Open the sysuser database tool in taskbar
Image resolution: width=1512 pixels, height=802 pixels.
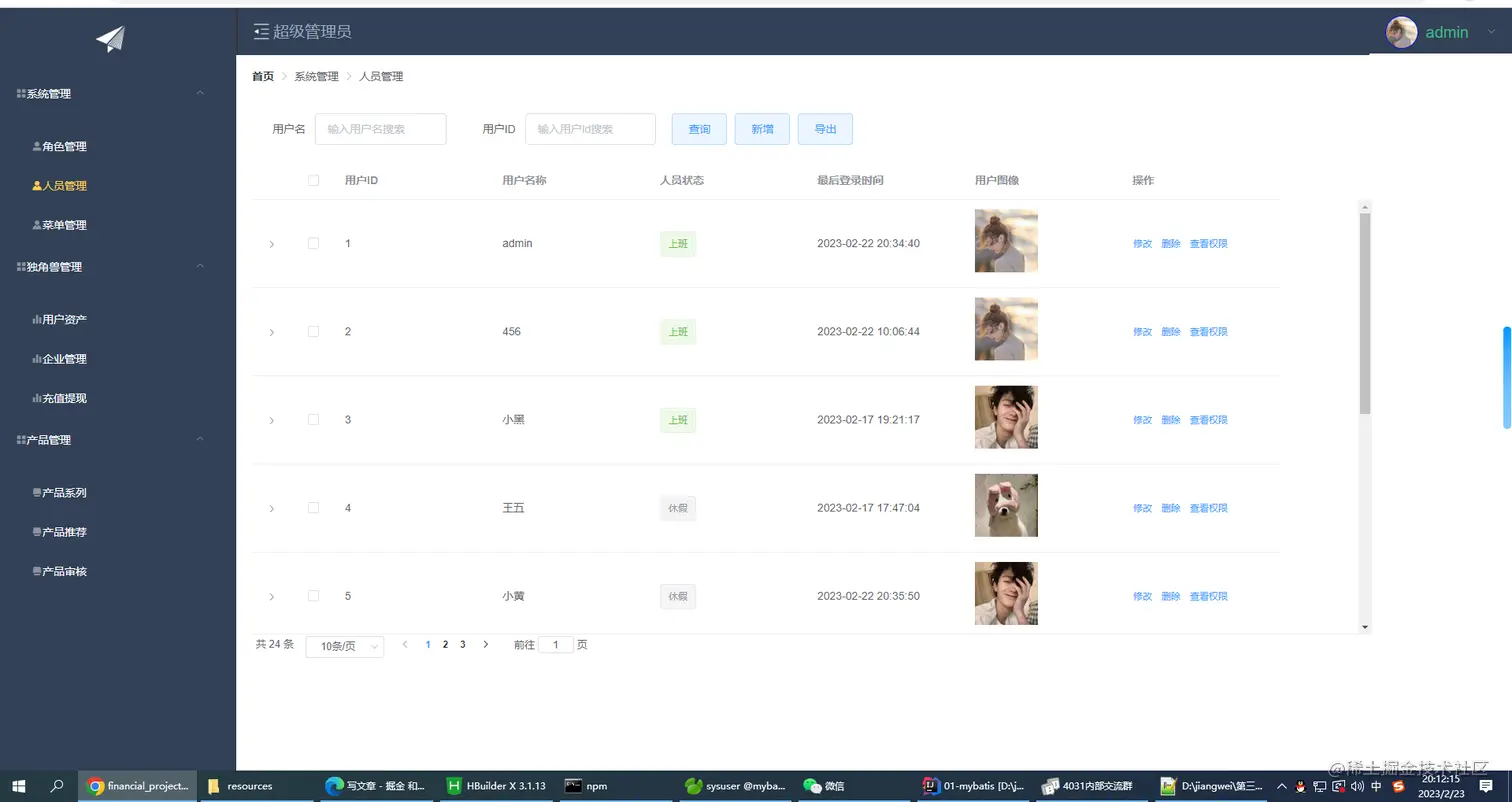[736, 786]
